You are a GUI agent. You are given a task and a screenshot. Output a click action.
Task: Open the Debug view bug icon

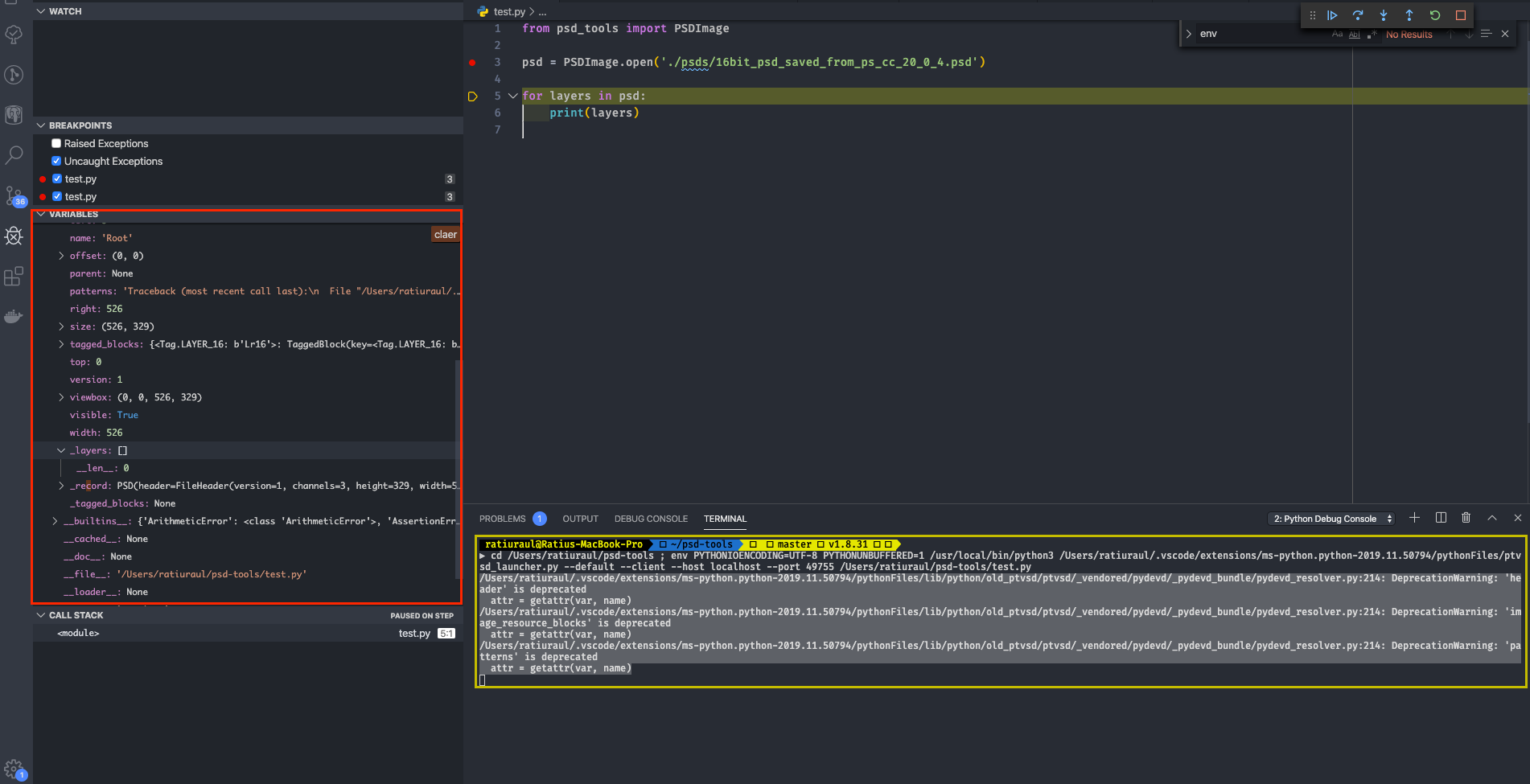14,236
